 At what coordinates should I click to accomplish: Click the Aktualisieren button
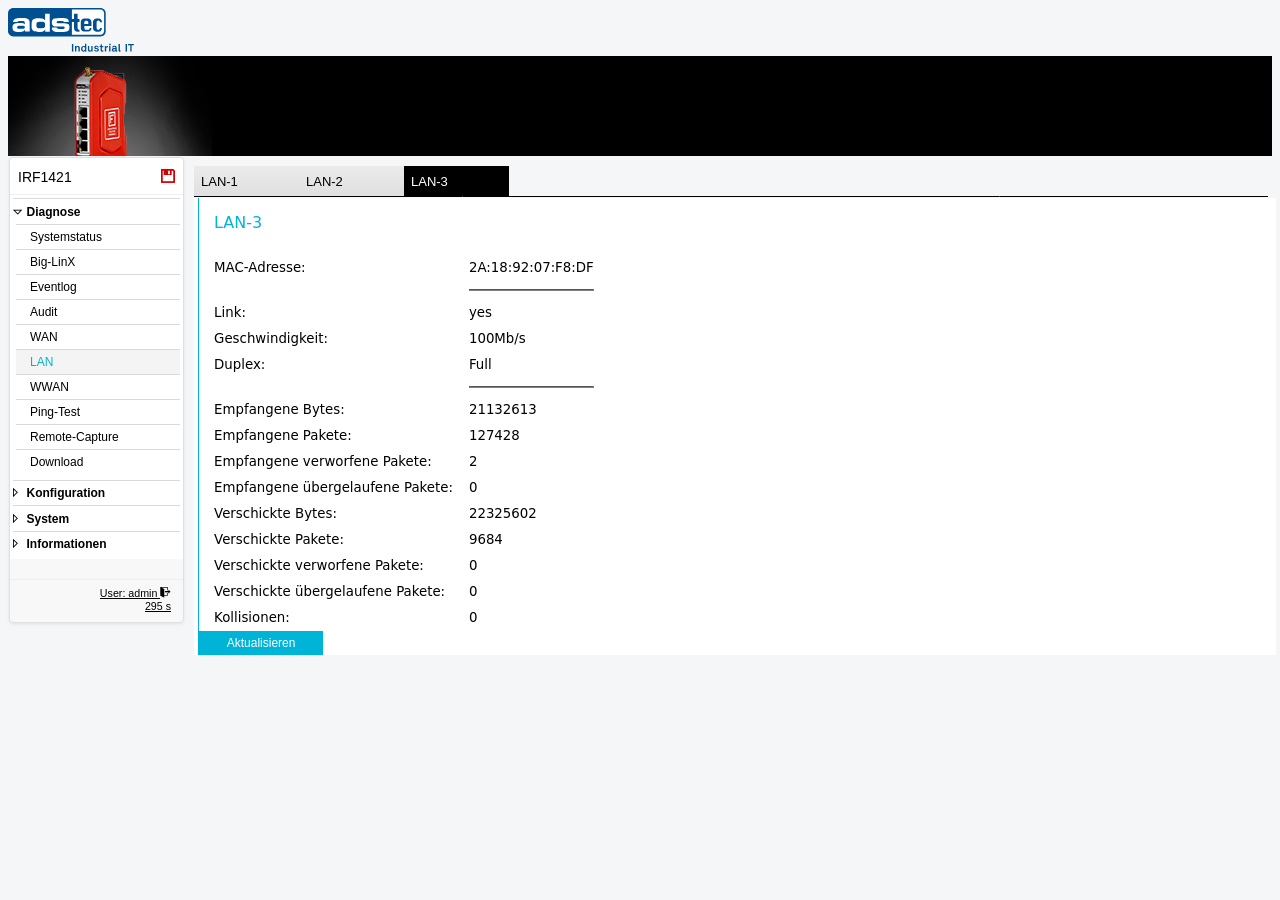tap(260, 643)
